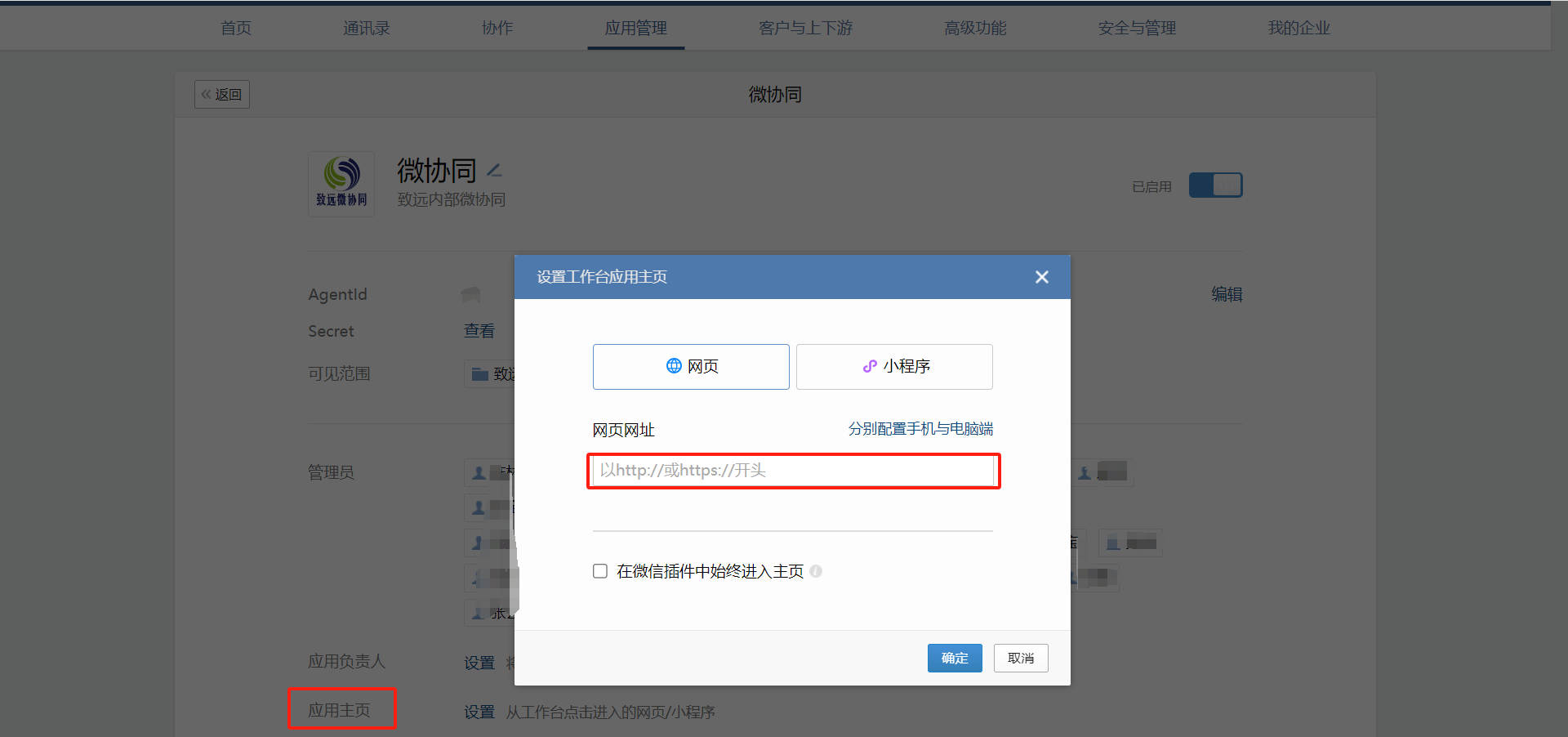Click the mini-program icon on 小程序 button
1568x737 pixels.
[x=870, y=366]
